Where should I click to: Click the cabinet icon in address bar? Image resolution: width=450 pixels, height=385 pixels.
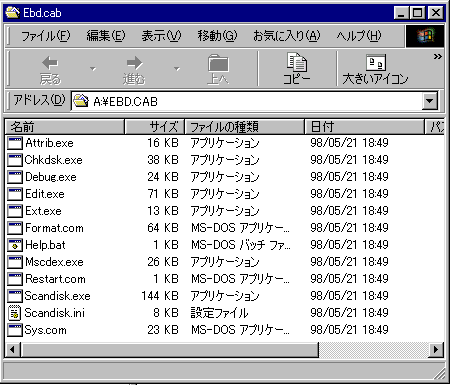[x=81, y=101]
